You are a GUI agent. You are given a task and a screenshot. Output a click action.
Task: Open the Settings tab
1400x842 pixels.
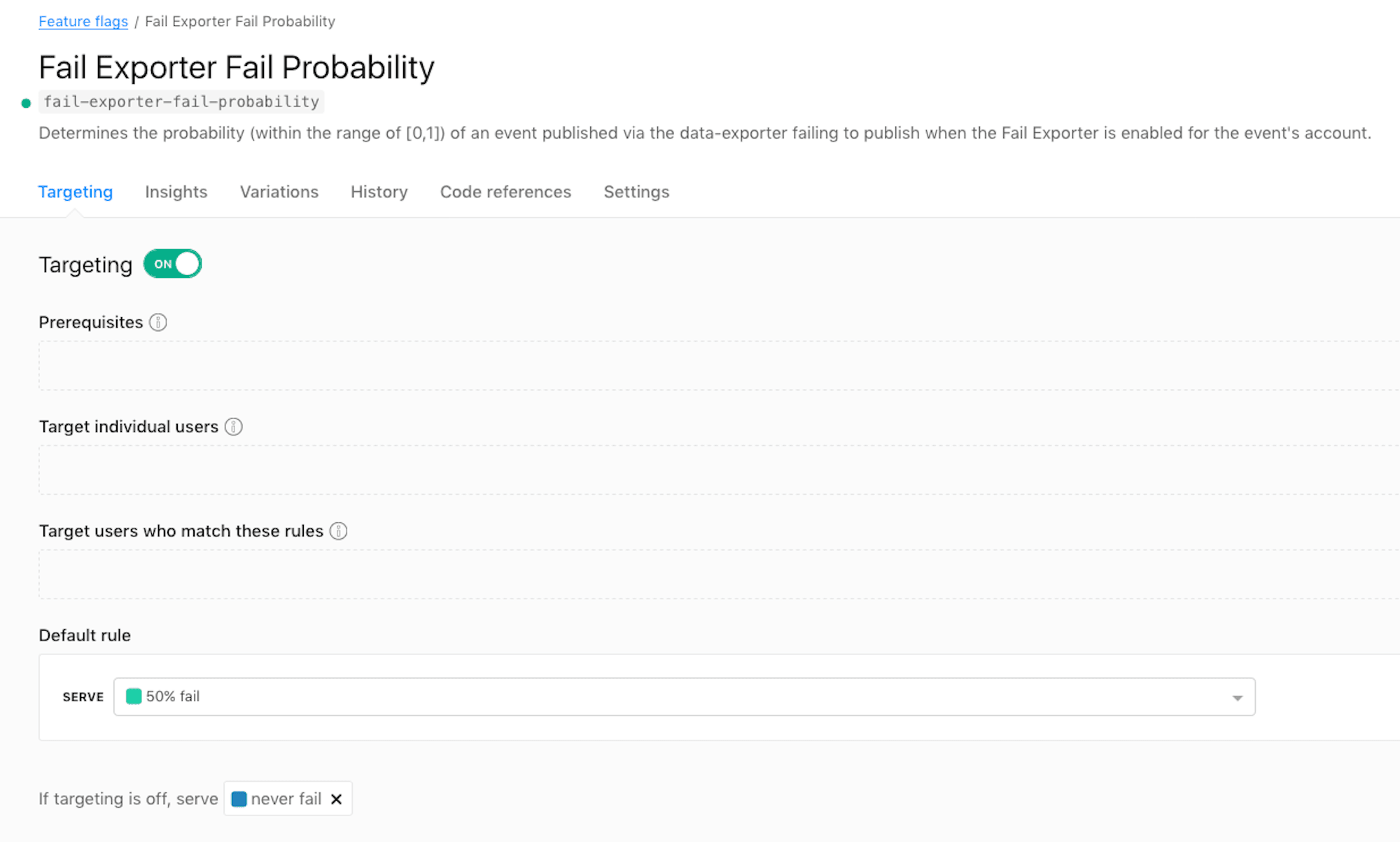coord(636,192)
